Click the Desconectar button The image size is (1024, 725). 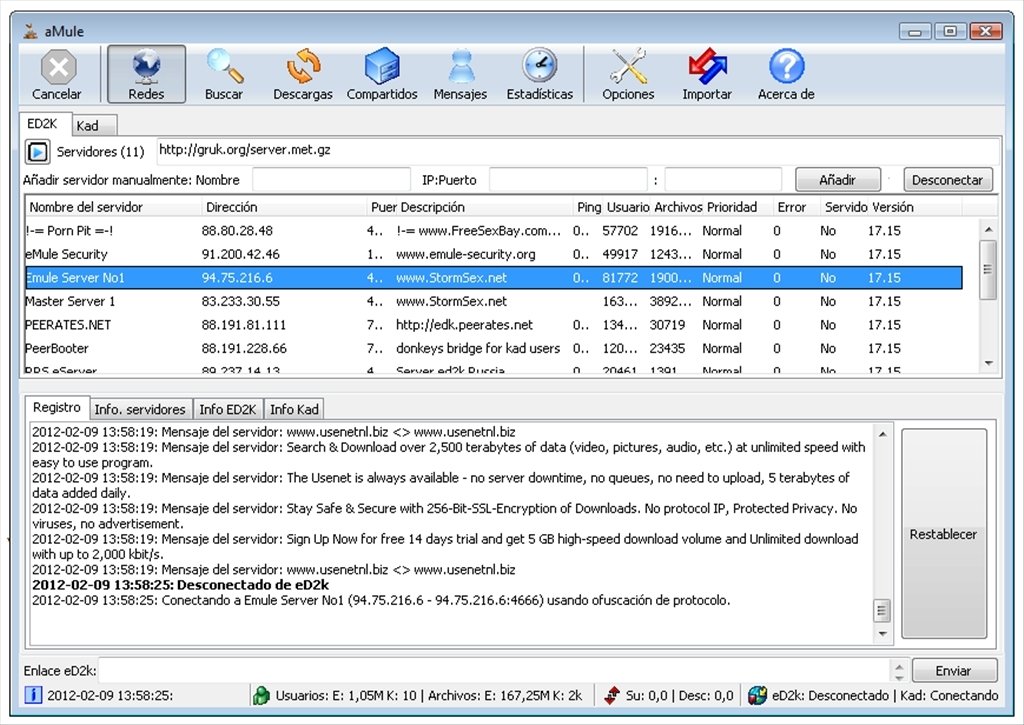948,180
